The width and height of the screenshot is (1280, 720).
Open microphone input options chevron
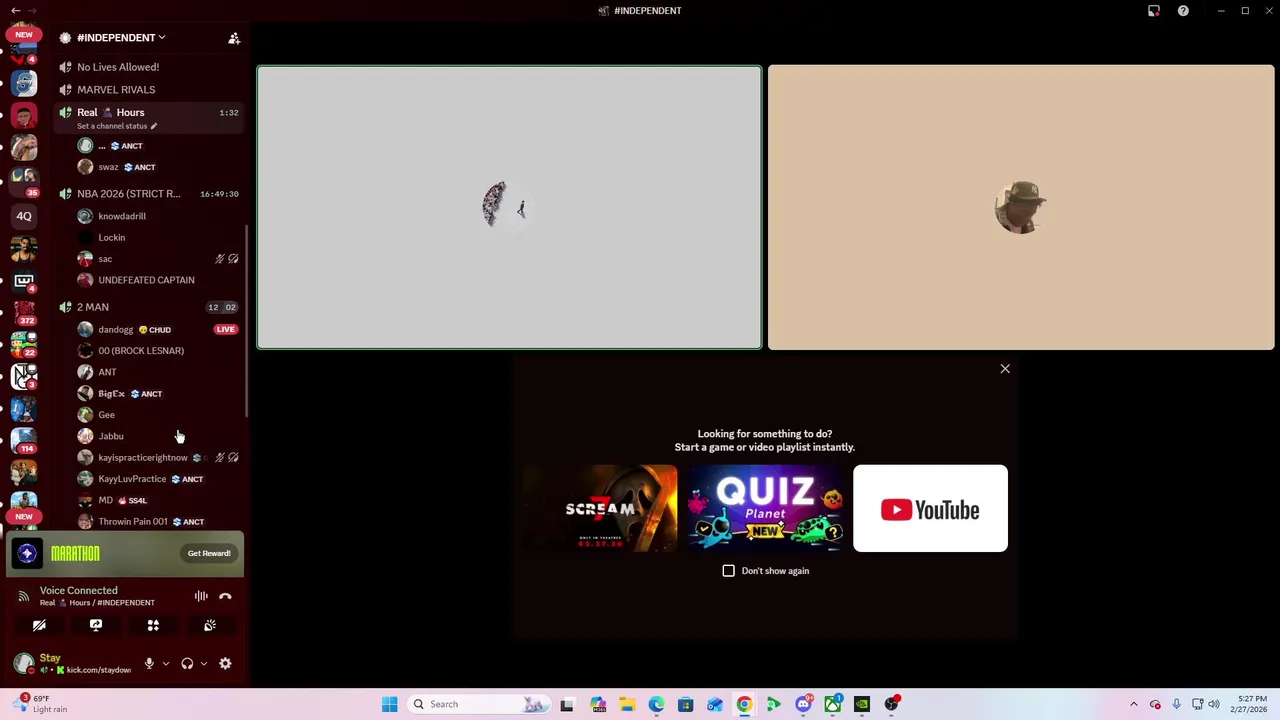[x=166, y=663]
